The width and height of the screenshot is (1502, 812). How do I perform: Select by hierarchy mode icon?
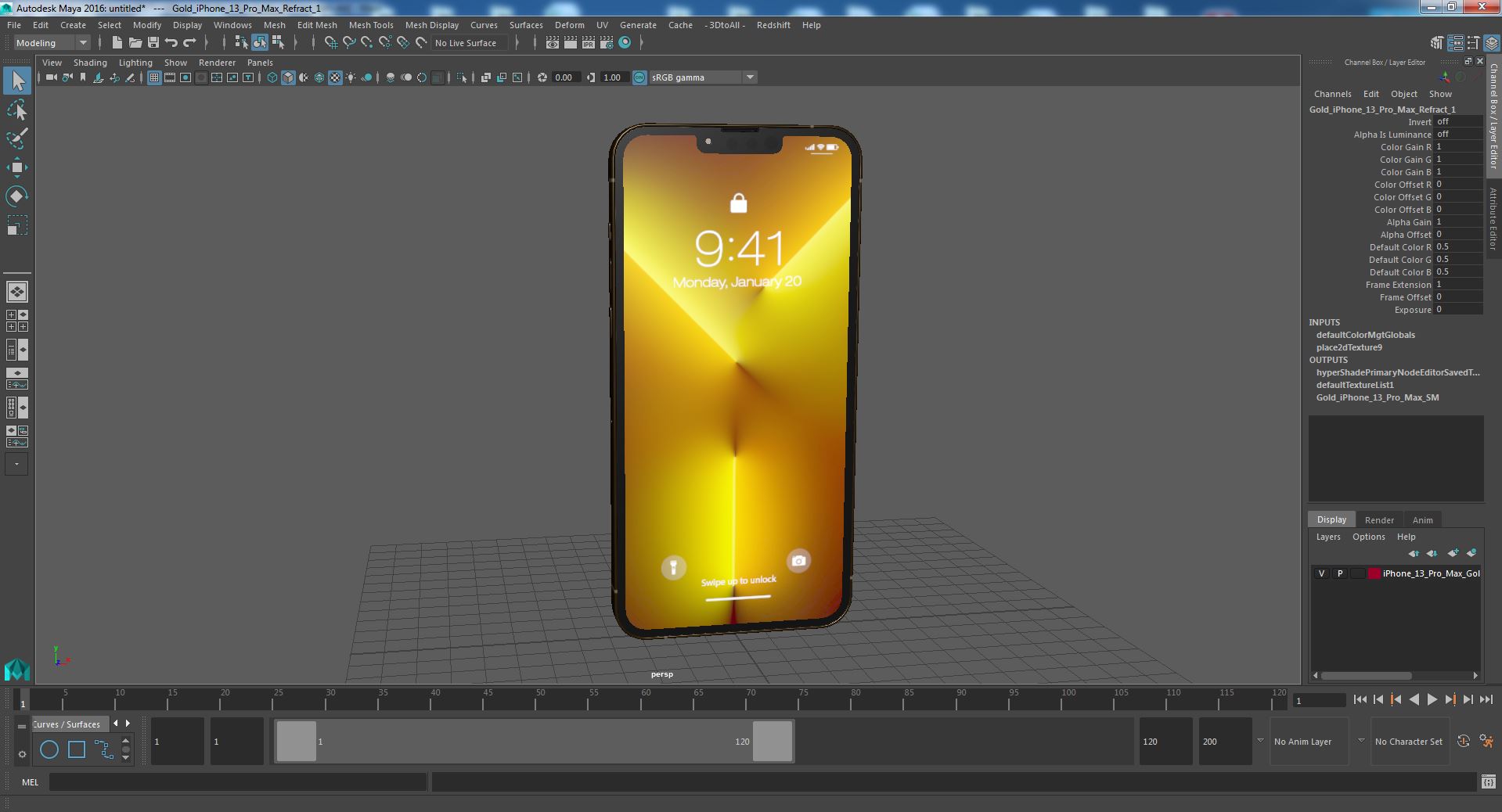click(241, 43)
